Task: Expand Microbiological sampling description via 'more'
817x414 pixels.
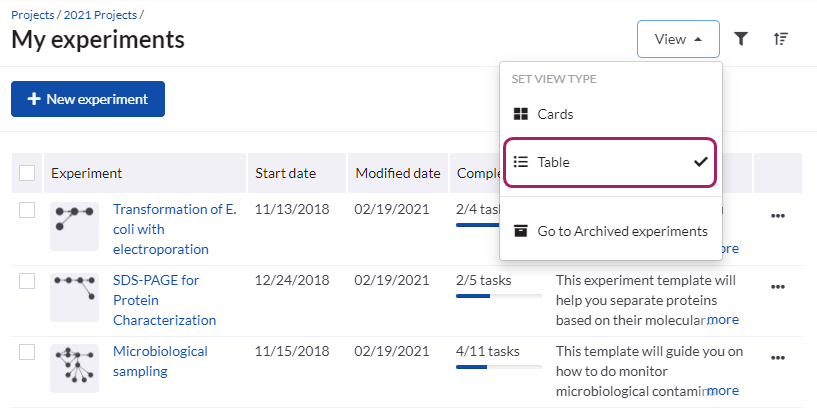Action: tap(723, 391)
